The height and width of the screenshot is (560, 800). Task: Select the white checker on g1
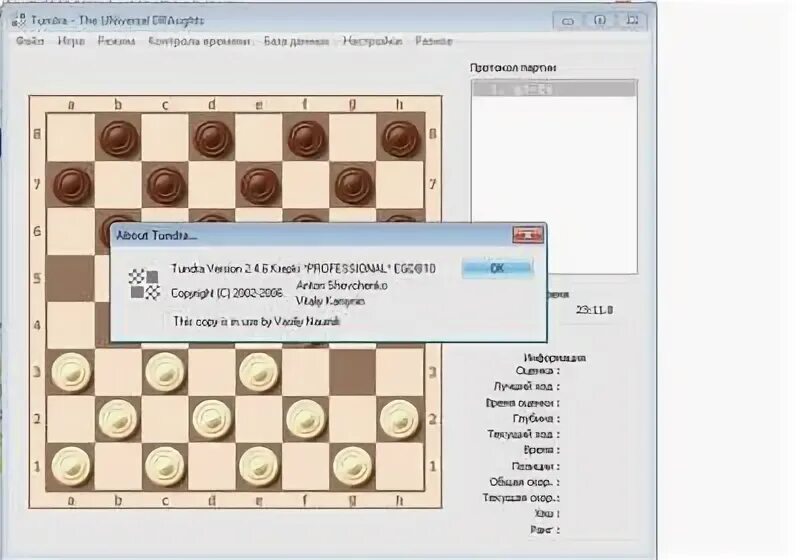coord(353,466)
